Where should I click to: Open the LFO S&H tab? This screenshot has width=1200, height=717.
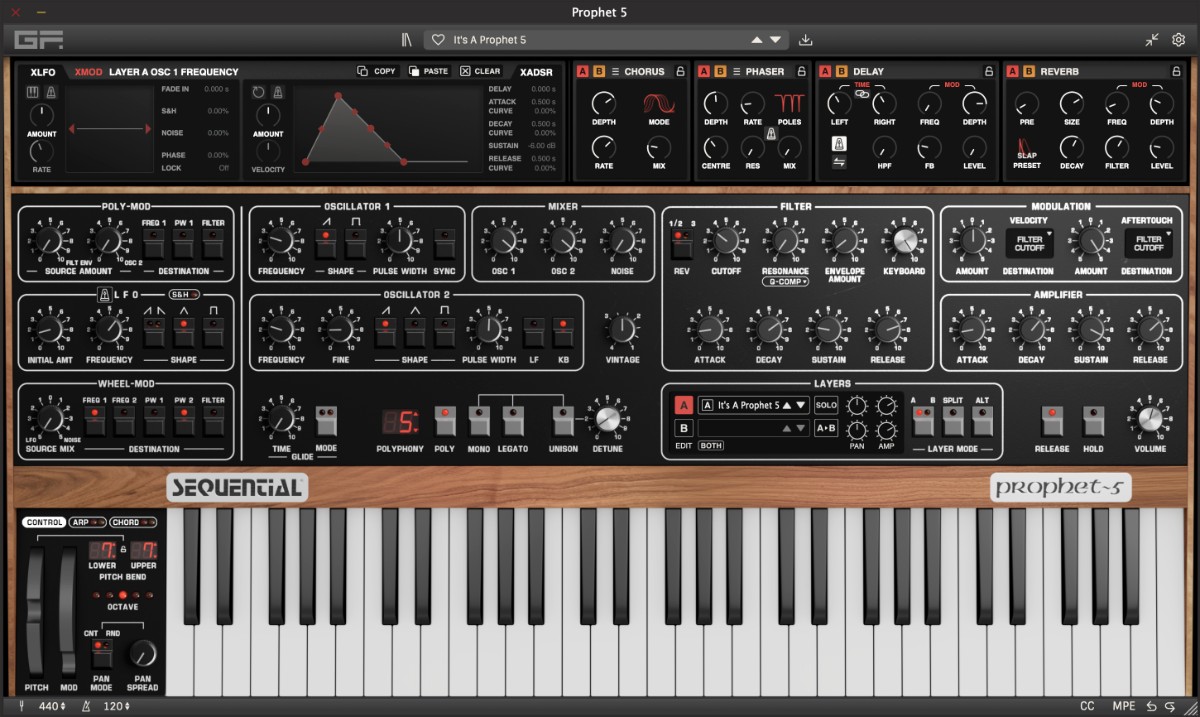tap(183, 294)
